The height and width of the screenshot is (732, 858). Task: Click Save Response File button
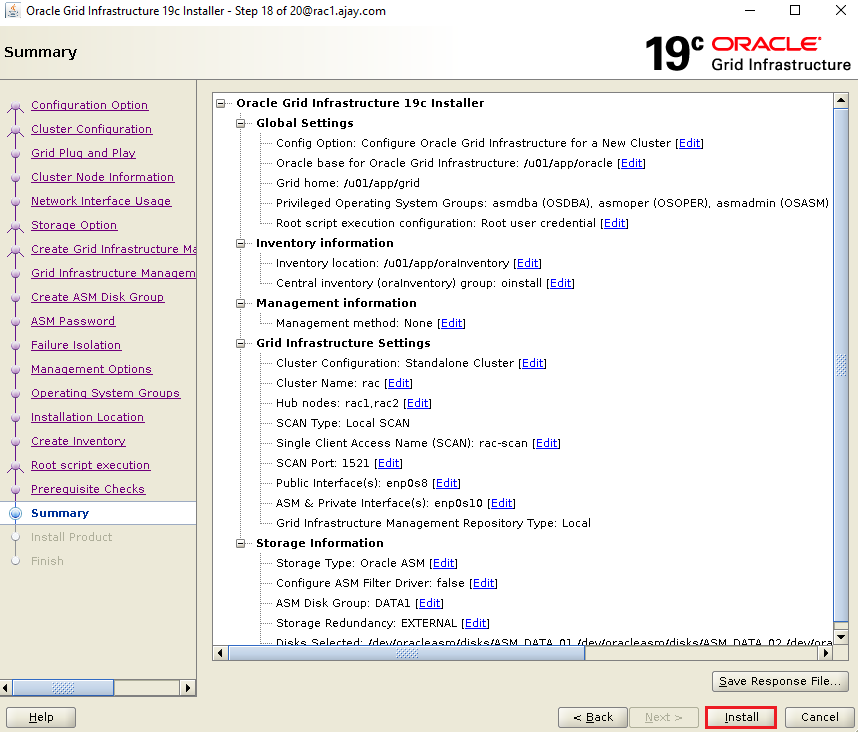click(x=780, y=681)
